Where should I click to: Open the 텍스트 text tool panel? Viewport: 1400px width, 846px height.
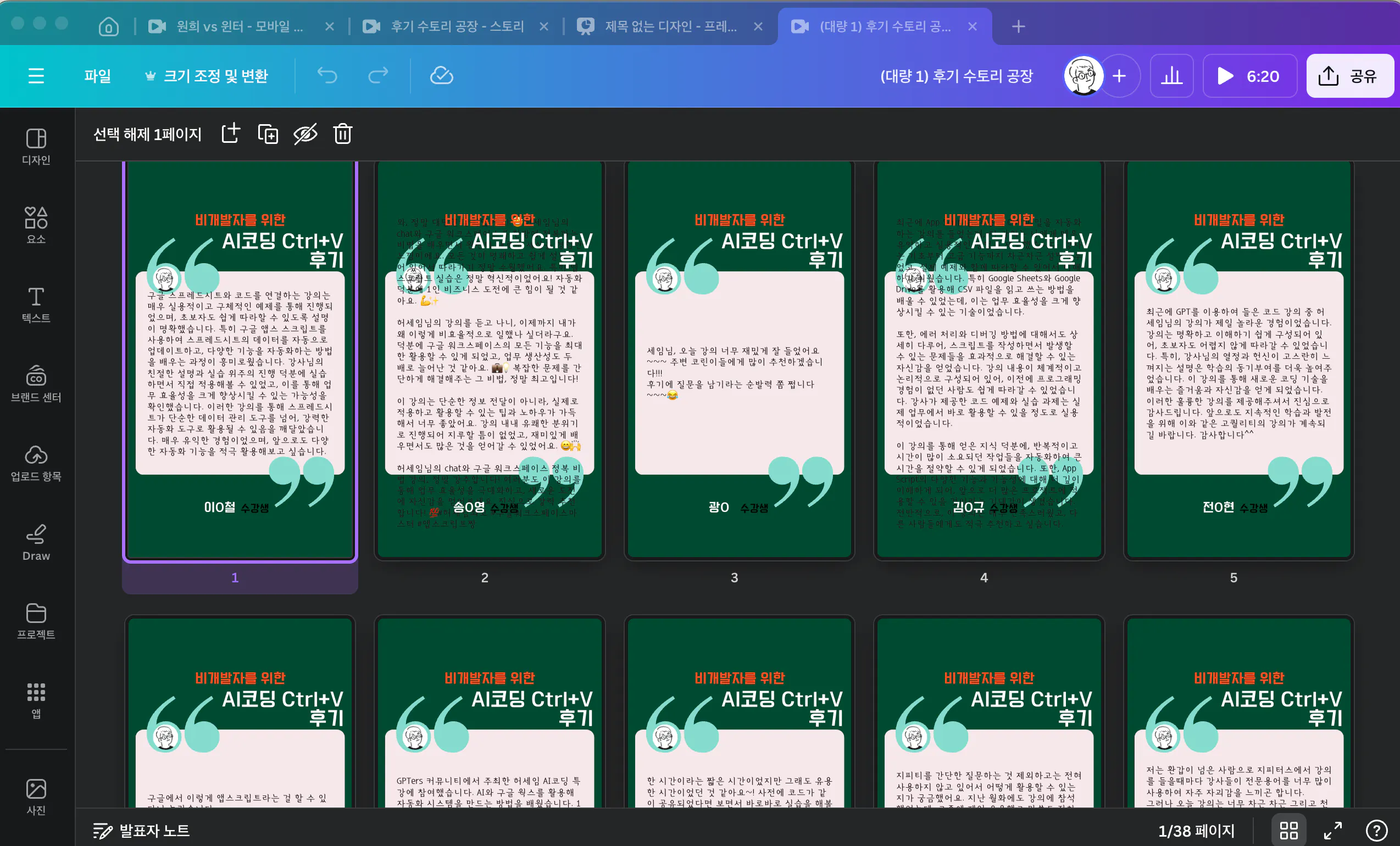36,304
